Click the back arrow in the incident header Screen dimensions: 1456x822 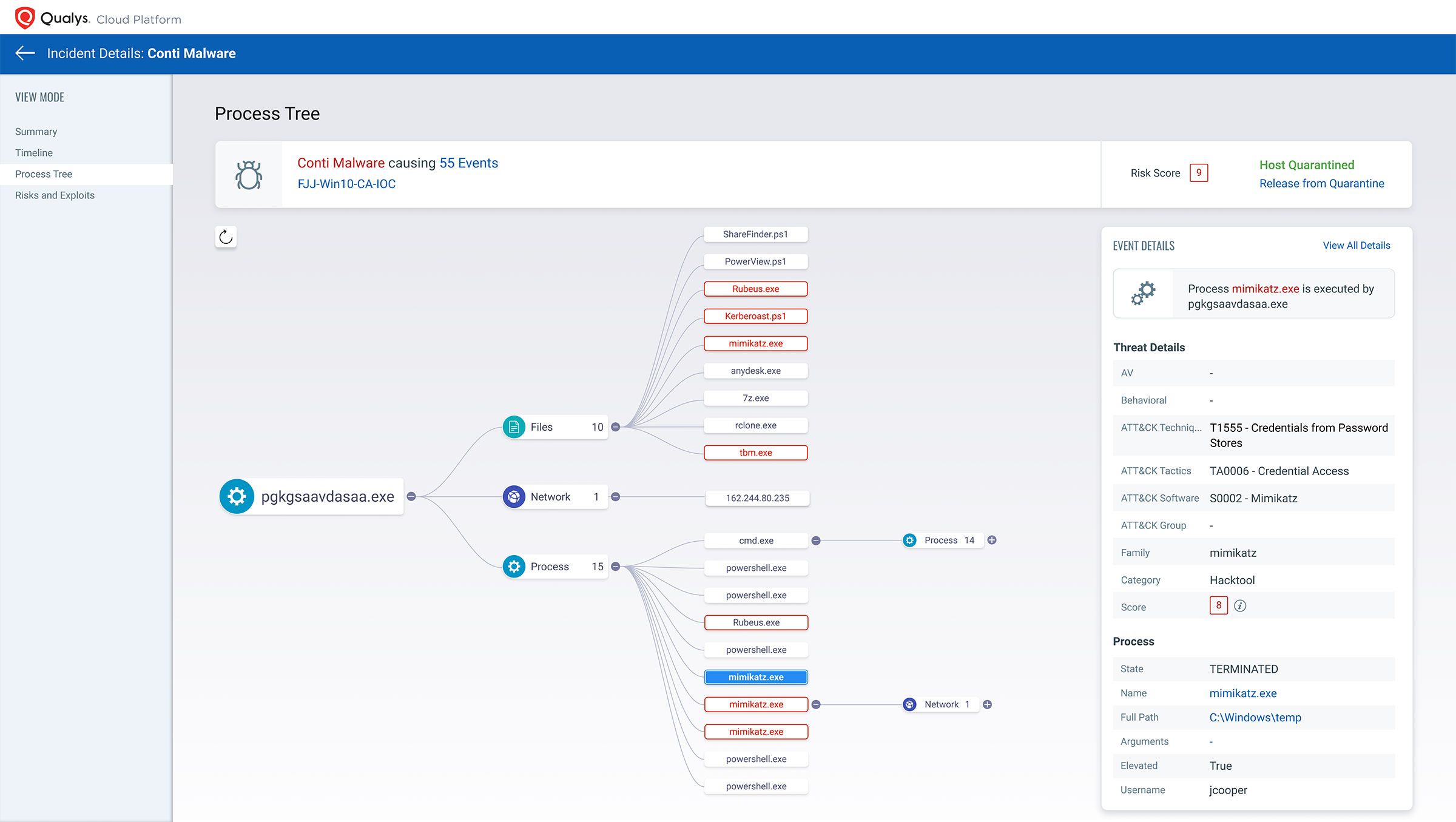25,53
